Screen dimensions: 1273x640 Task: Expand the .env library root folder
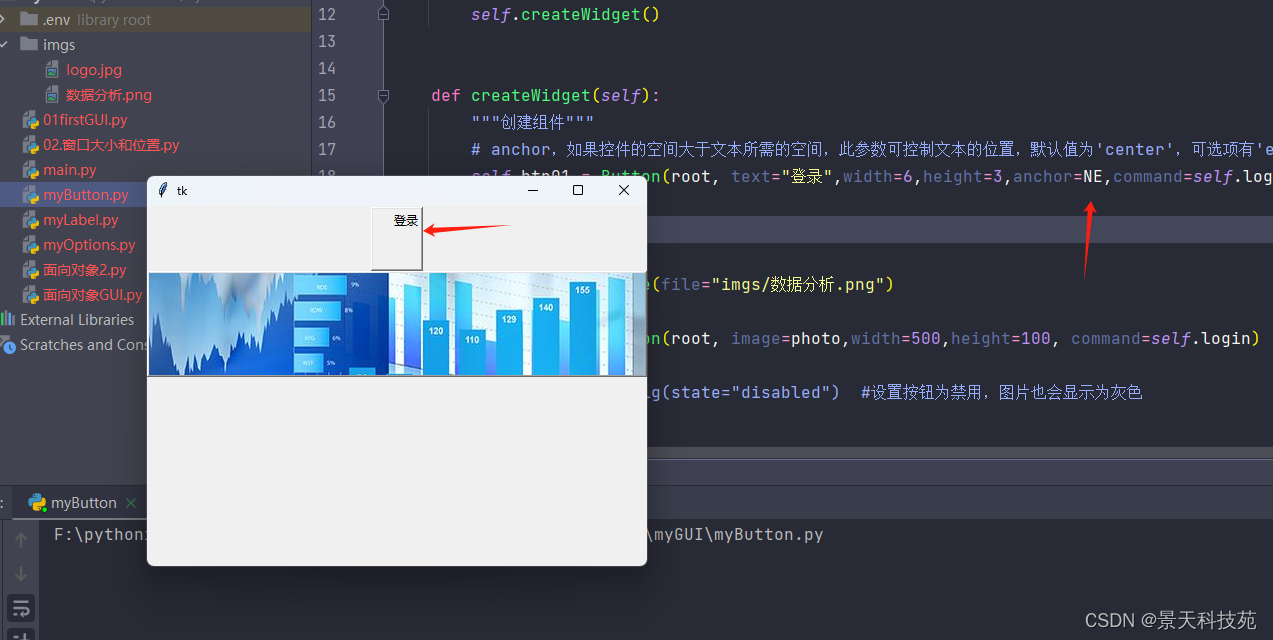click(x=4, y=19)
